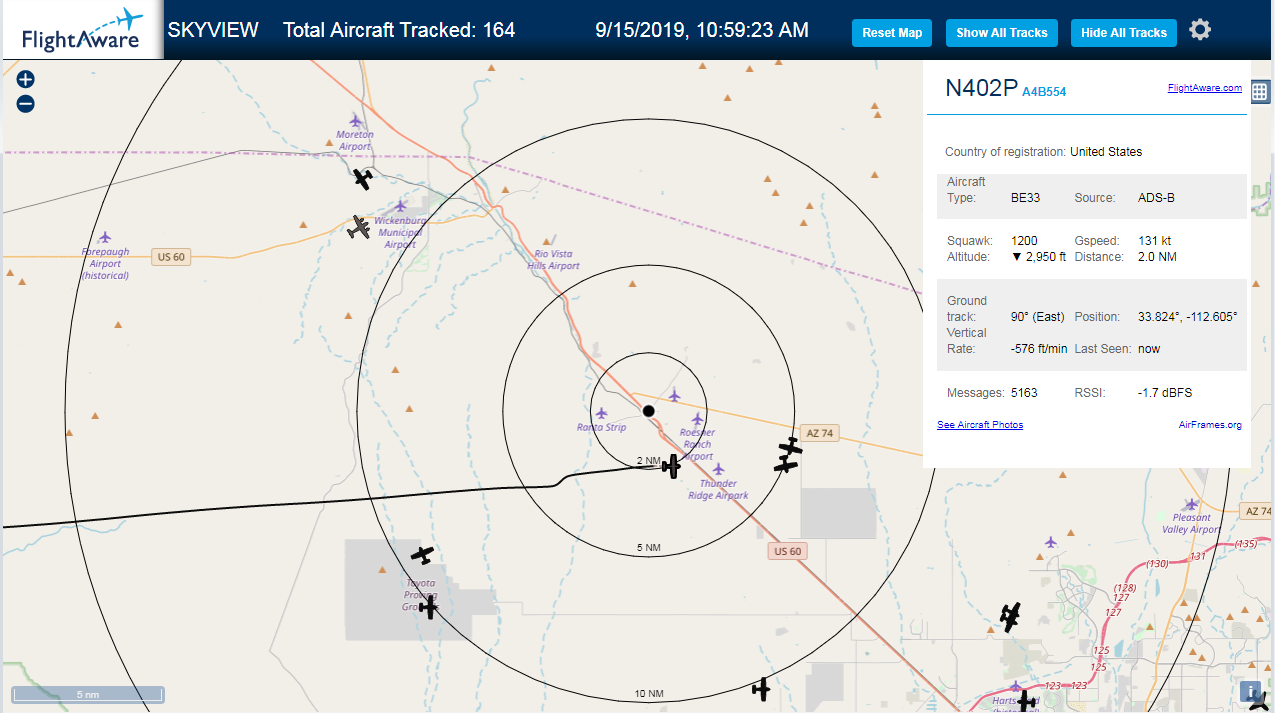
Task: Open the table grid view icon
Action: click(1260, 91)
